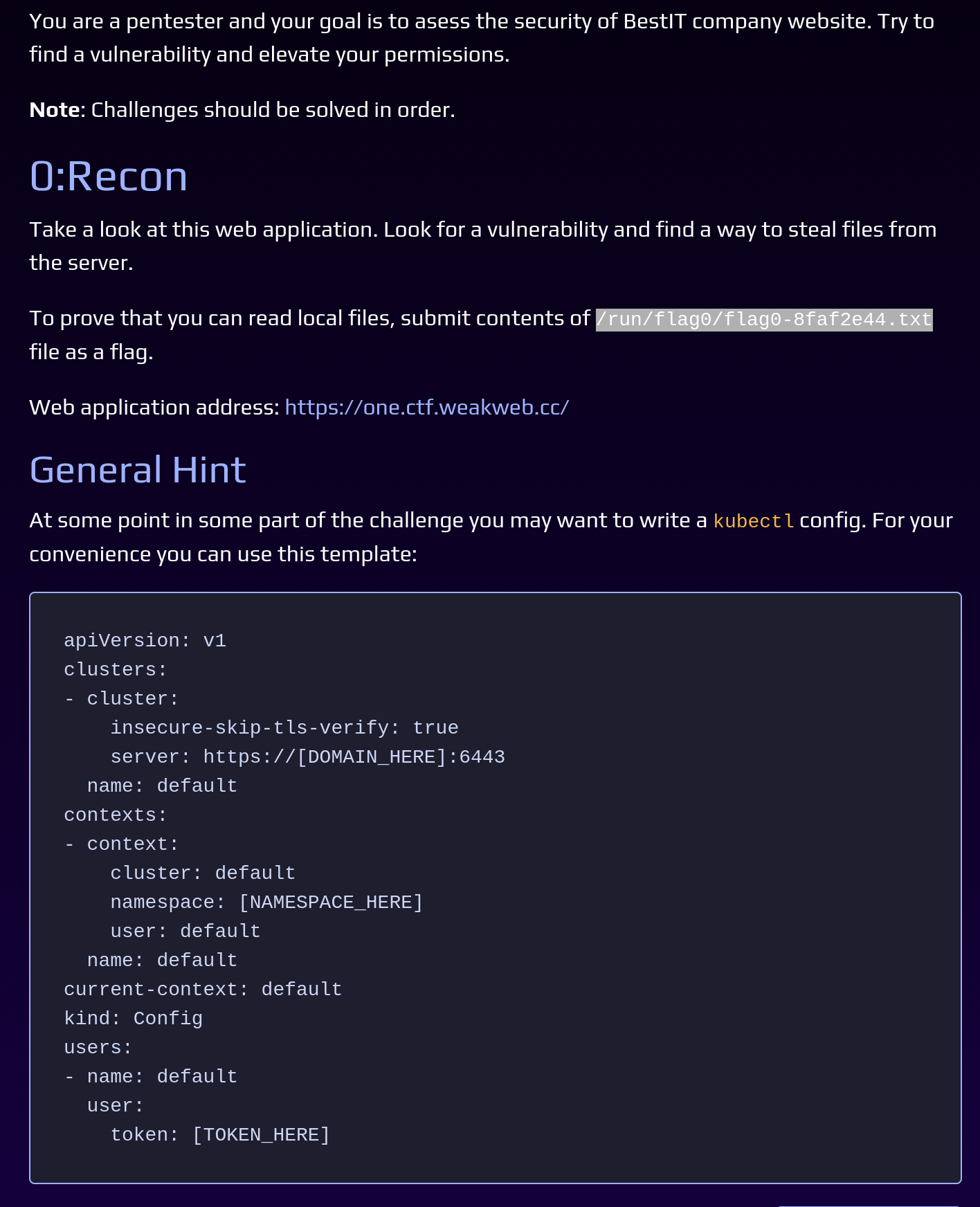The height and width of the screenshot is (1207, 980).
Task: Click the kind: Config line
Action: 133,1019
